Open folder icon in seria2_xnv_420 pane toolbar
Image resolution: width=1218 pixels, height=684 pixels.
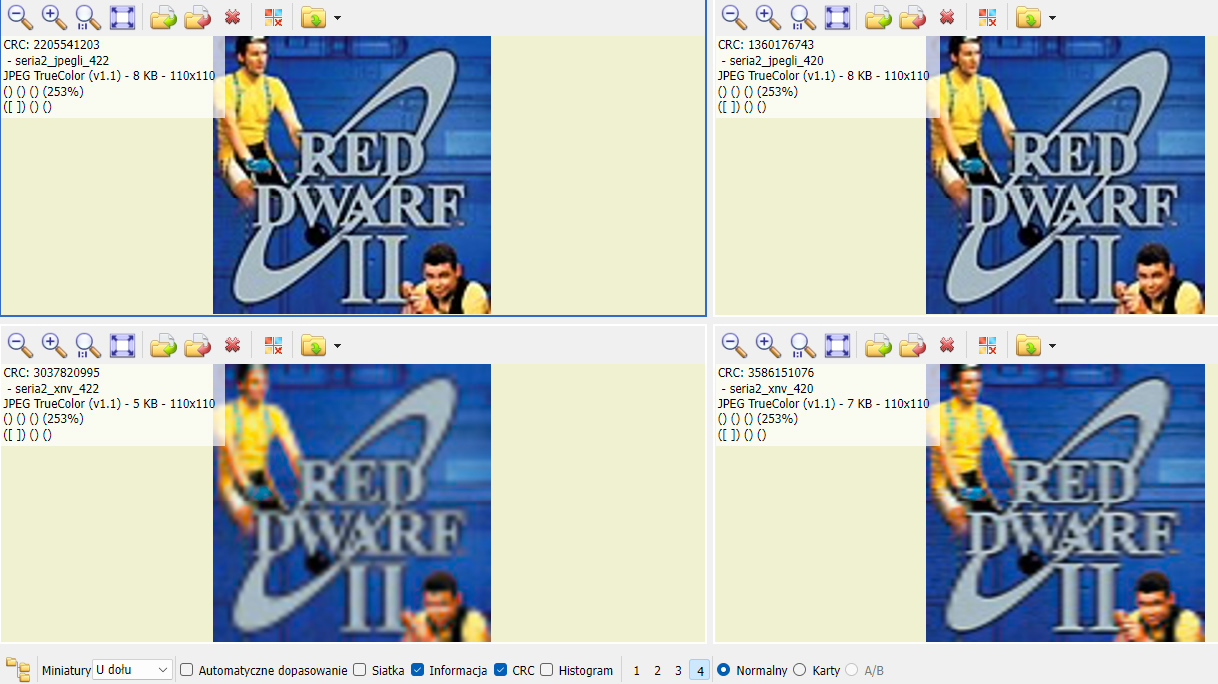tap(1027, 345)
